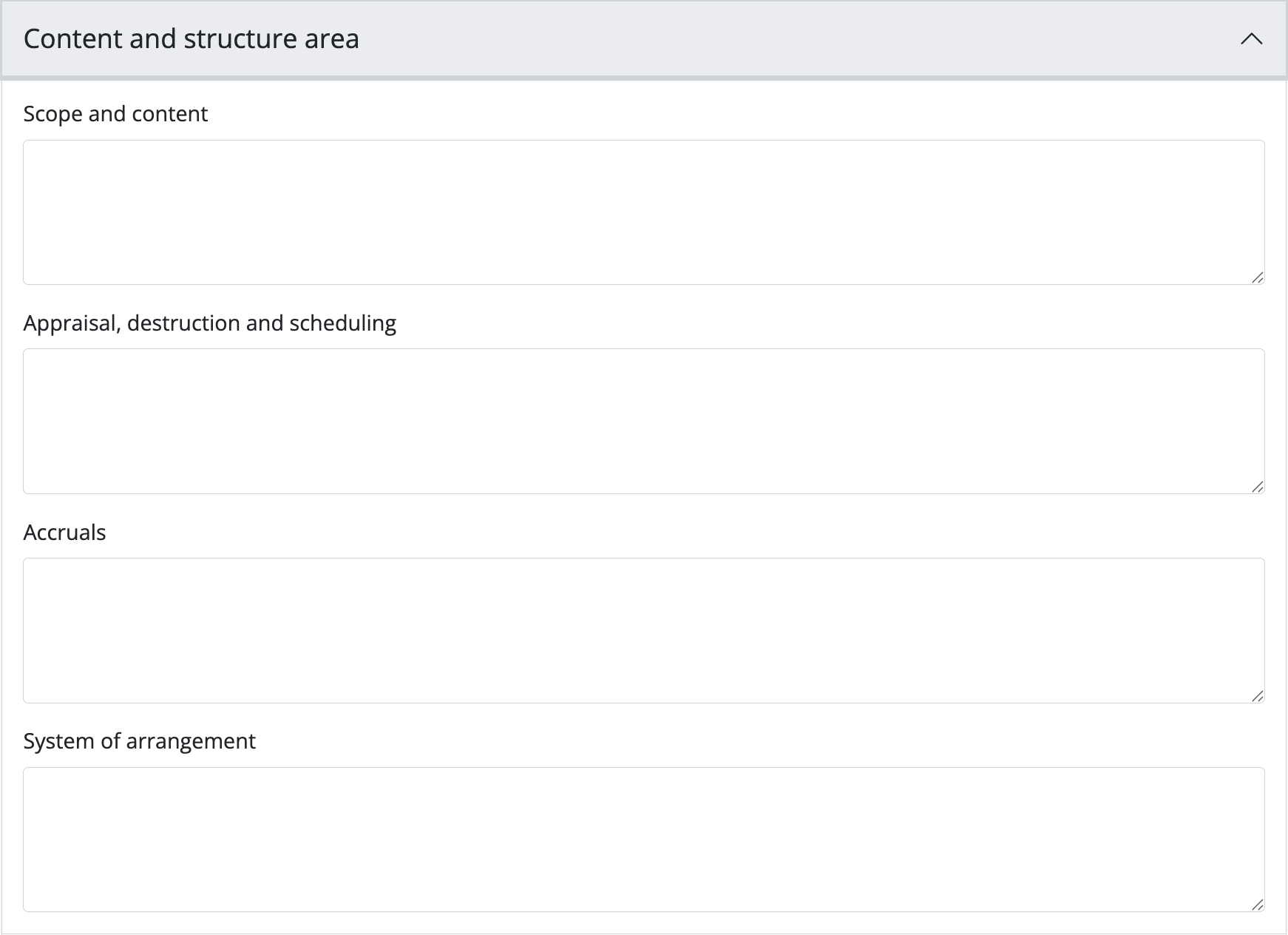The image size is (1288, 935).
Task: Place cursor in the Accruals text box
Action: [x=643, y=630]
